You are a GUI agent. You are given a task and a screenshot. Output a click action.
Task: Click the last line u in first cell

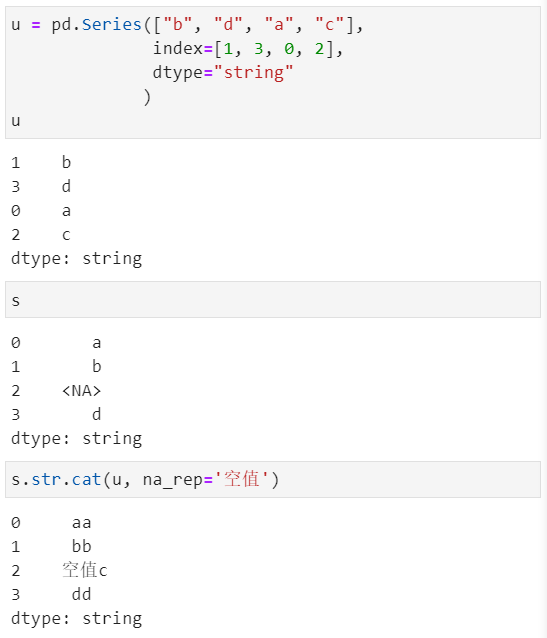click(16, 121)
